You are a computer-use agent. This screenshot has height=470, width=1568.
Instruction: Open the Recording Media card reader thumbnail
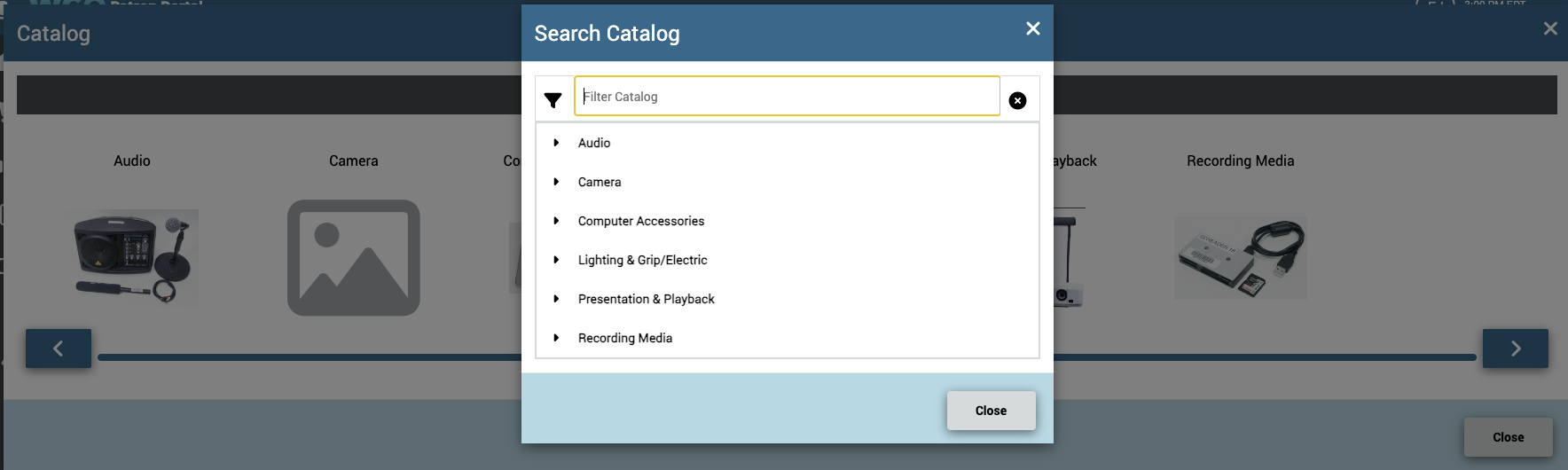1241,258
